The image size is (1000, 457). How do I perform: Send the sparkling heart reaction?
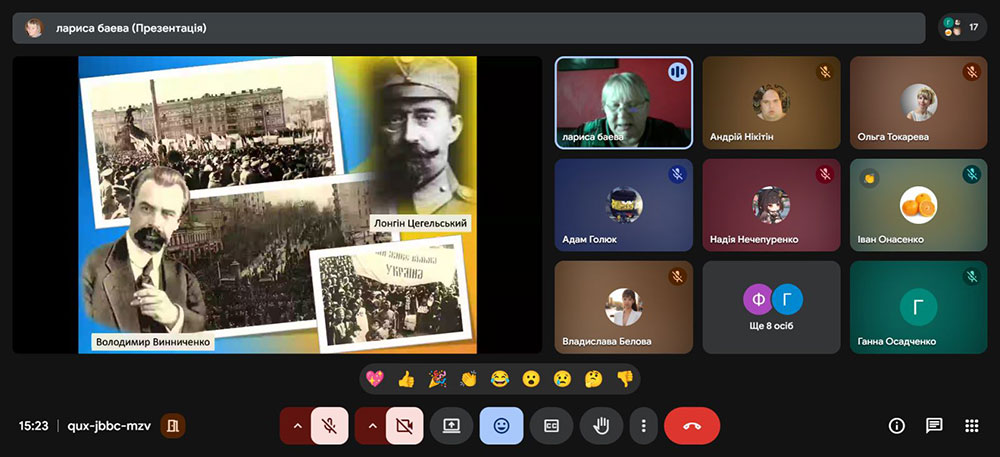click(375, 379)
